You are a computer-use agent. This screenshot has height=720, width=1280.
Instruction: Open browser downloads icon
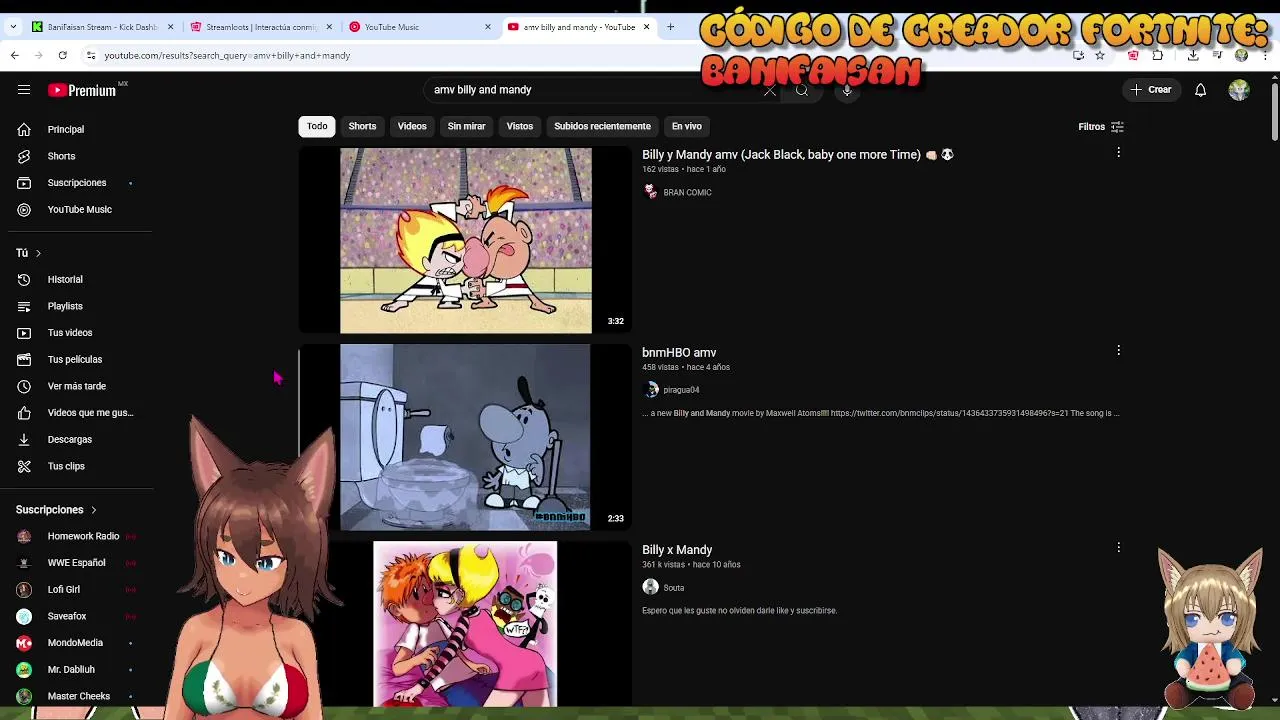(1193, 55)
